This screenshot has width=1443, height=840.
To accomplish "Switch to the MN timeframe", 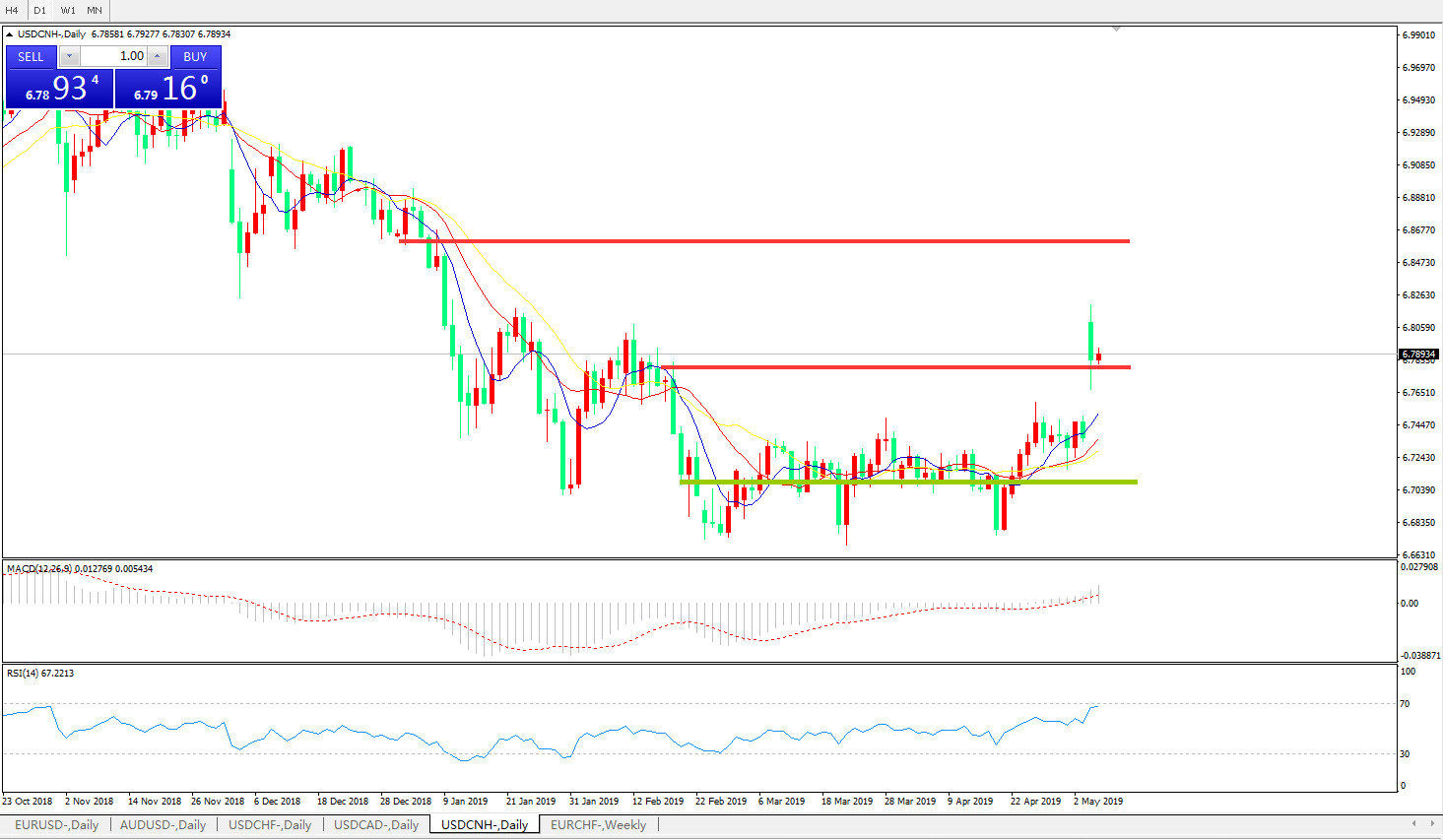I will 95,10.
